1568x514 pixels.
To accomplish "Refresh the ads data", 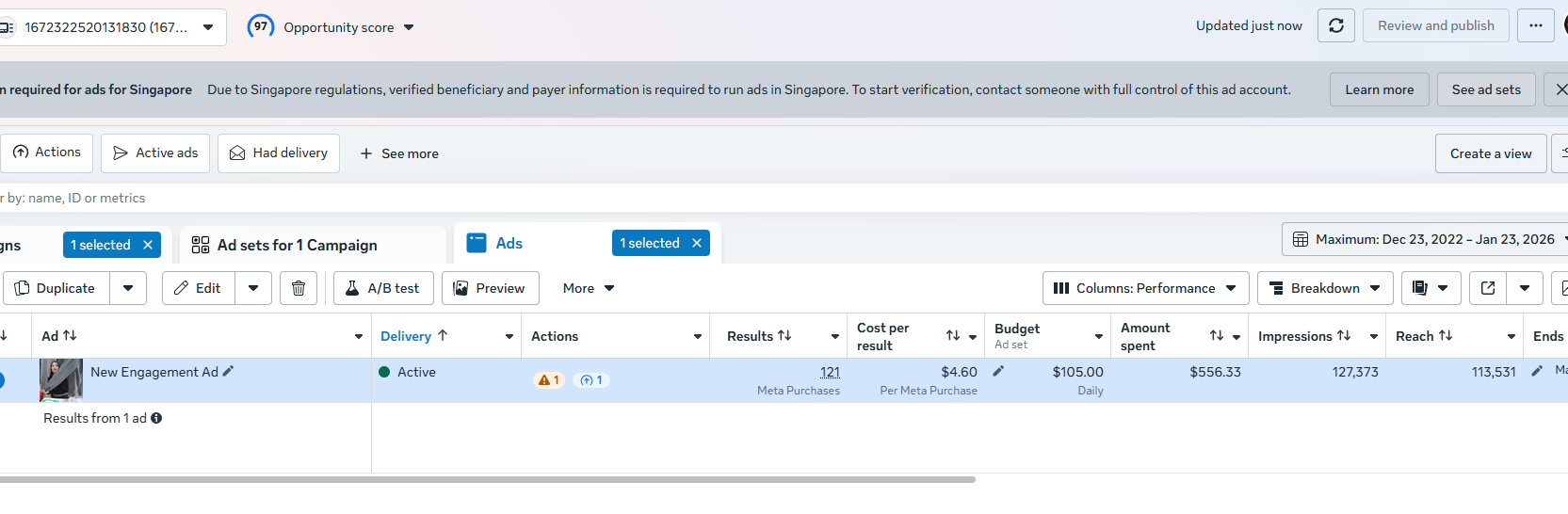I will click(x=1336, y=25).
